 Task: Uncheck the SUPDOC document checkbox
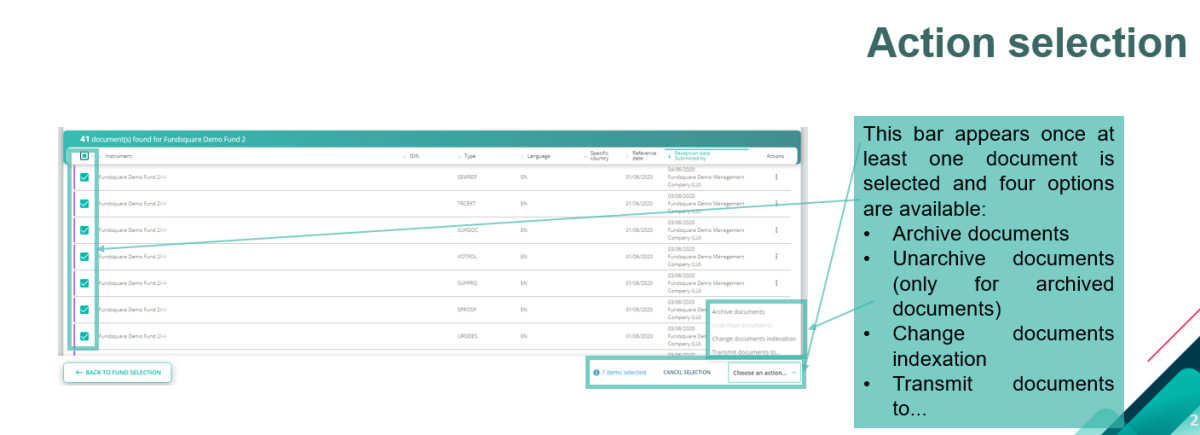click(84, 230)
